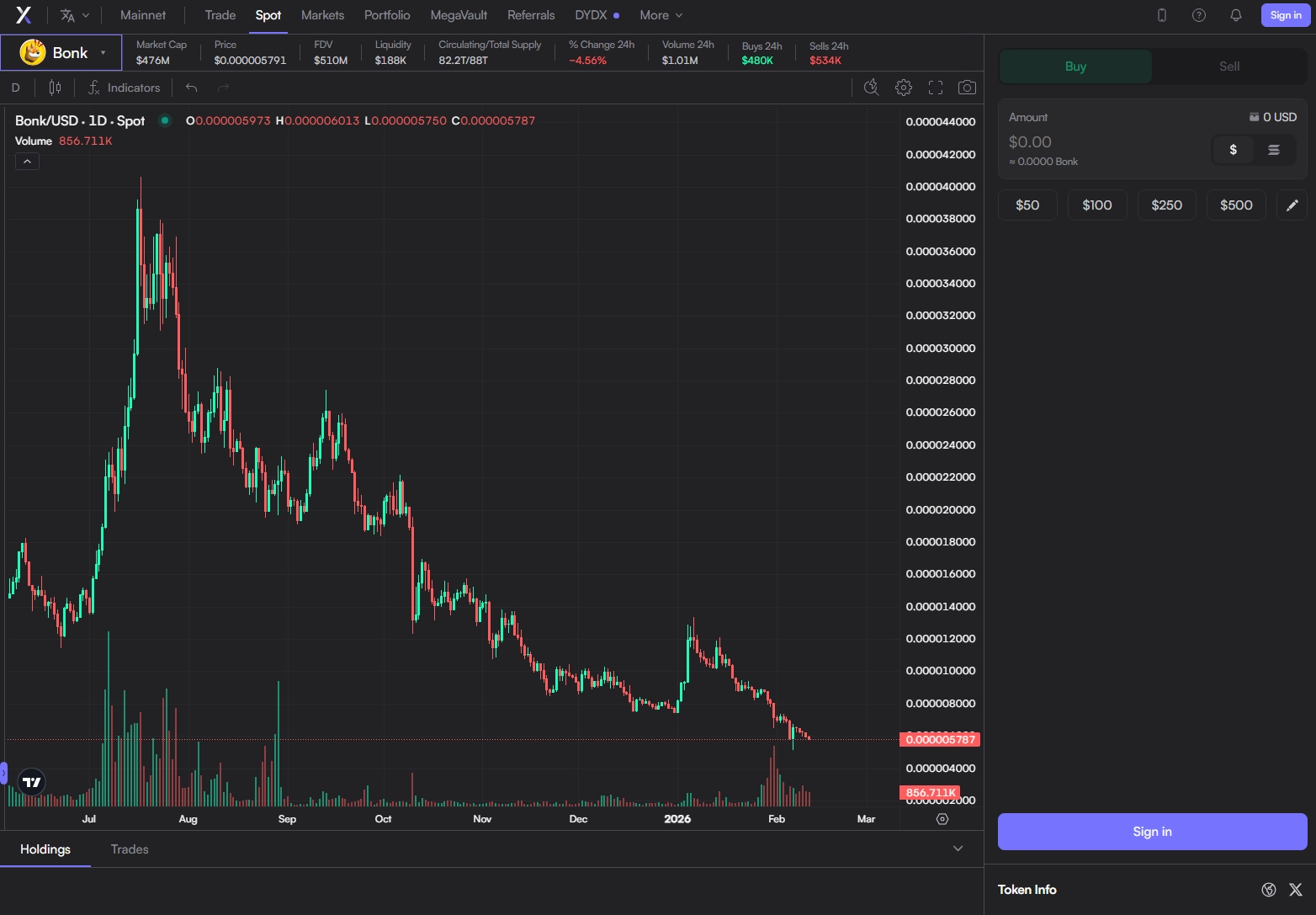Open the token X social link
The width and height of the screenshot is (1316, 915).
pos(1296,890)
